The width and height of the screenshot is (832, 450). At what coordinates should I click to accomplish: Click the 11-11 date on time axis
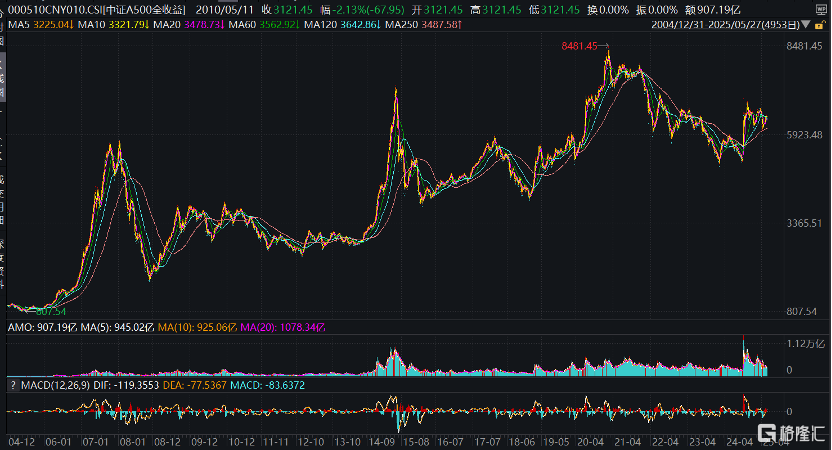pos(276,442)
